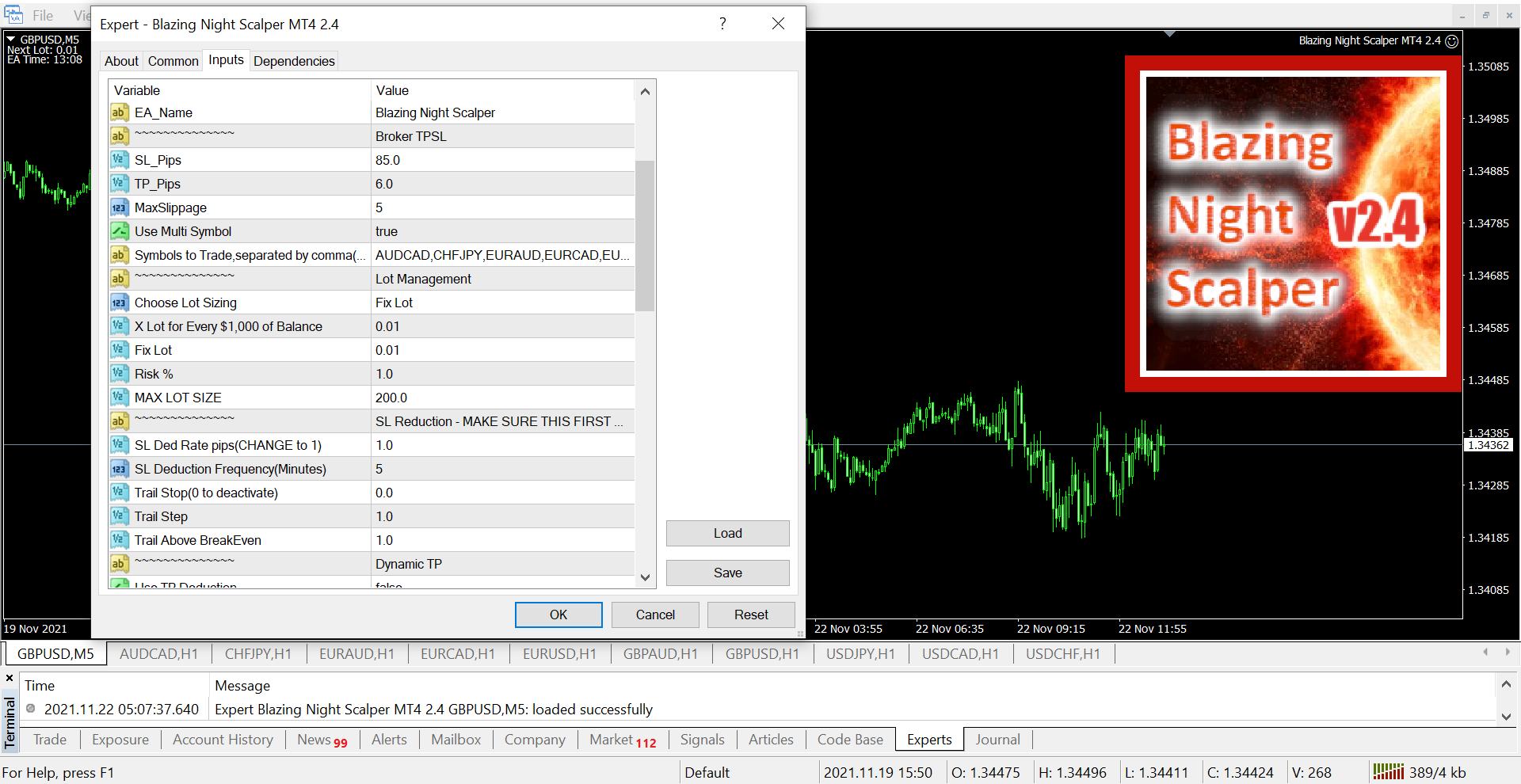Close the Terminal panel with the X
This screenshot has width=1521, height=784.
click(10, 679)
